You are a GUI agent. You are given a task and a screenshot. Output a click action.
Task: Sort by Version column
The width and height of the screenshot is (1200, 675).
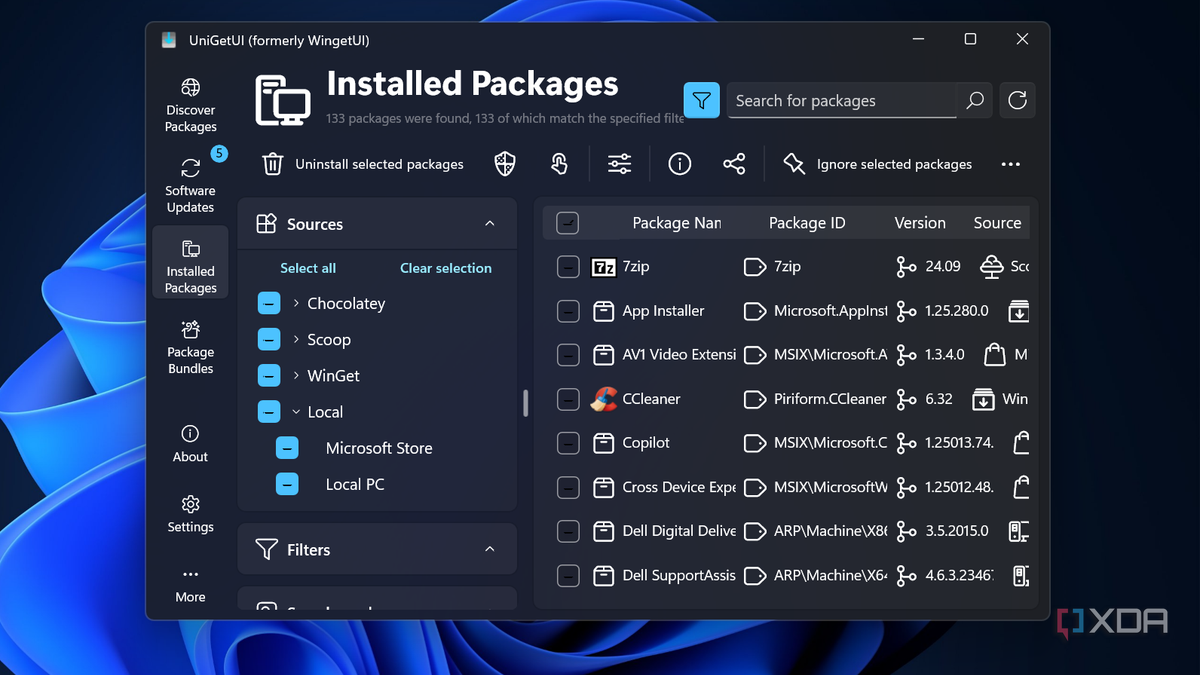920,223
